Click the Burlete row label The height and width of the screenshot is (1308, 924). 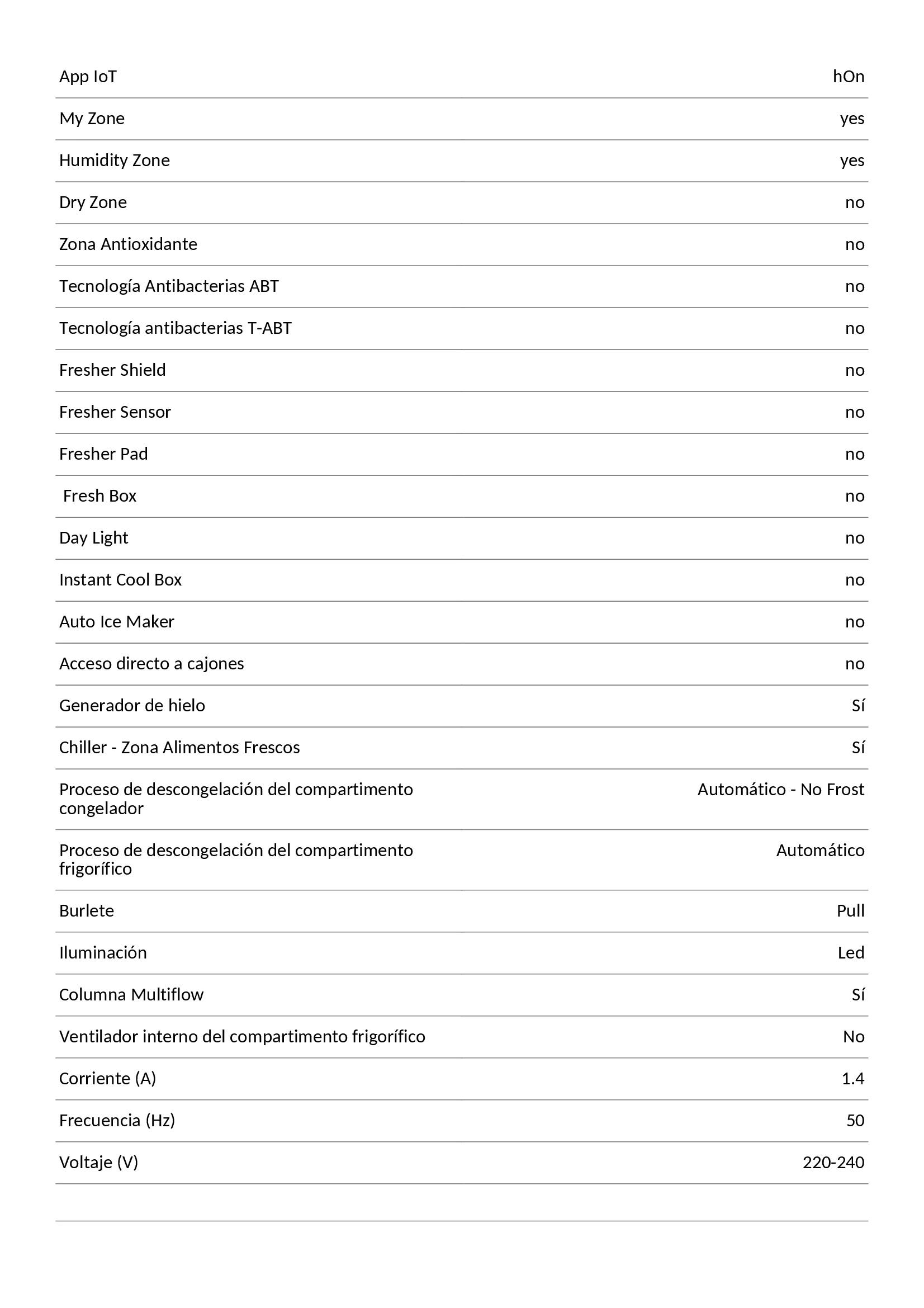87,911
